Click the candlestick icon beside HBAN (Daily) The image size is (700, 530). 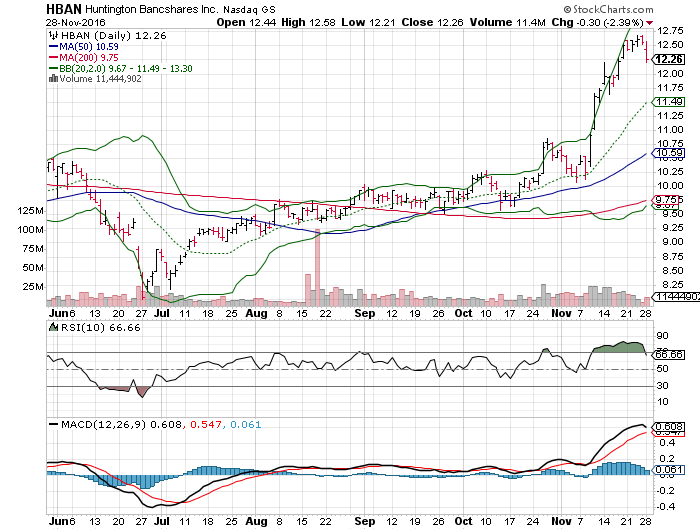53,35
